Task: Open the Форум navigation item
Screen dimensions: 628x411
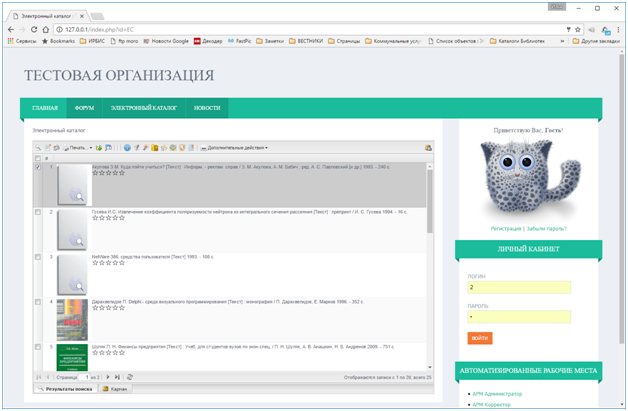Action: pyautogui.click(x=84, y=107)
